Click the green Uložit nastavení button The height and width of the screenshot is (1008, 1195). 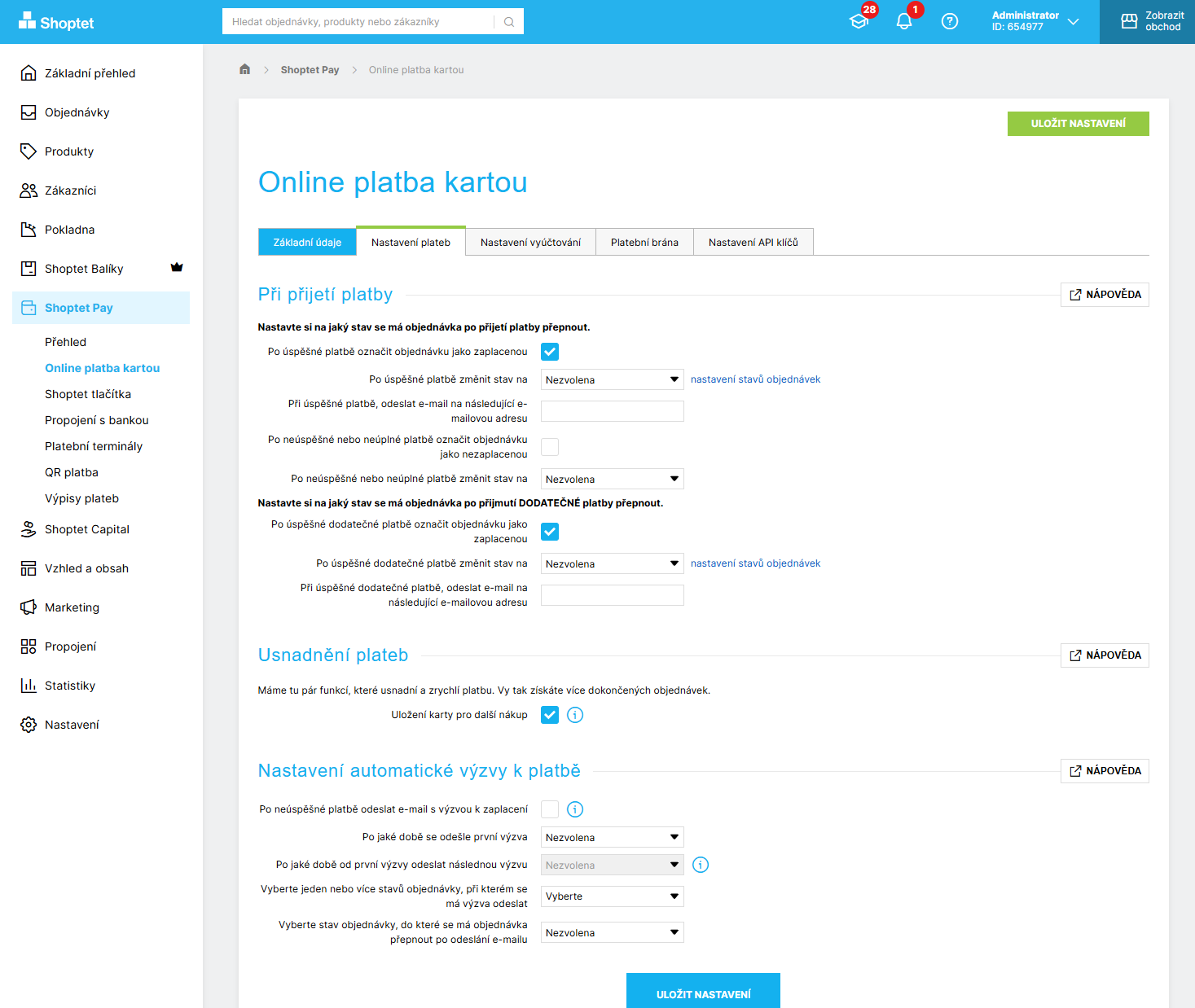(1078, 124)
